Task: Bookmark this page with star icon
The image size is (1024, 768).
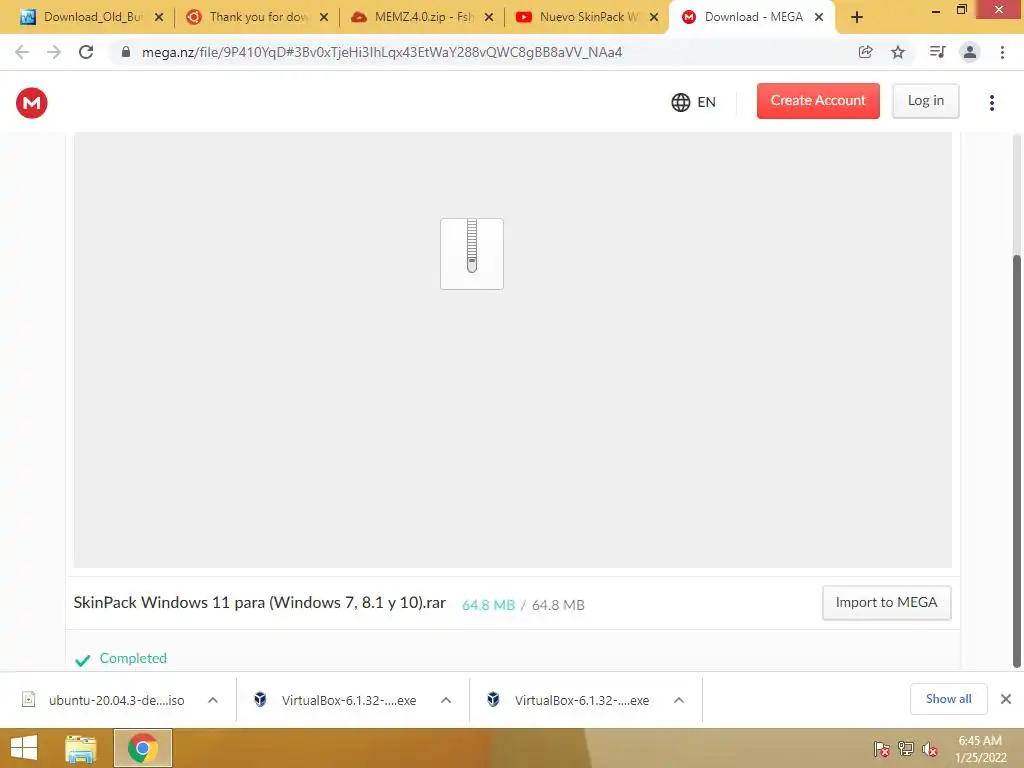Action: point(898,52)
